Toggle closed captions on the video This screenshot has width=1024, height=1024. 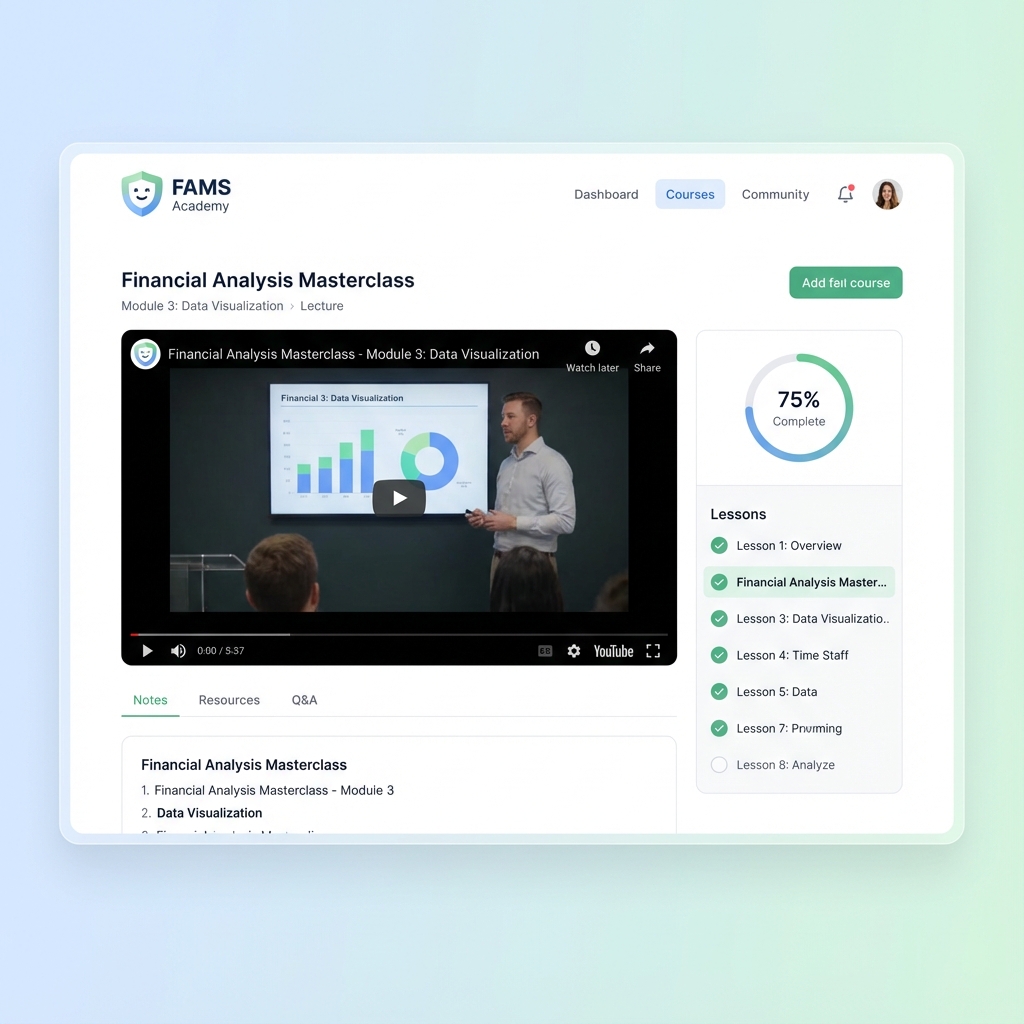[x=545, y=651]
